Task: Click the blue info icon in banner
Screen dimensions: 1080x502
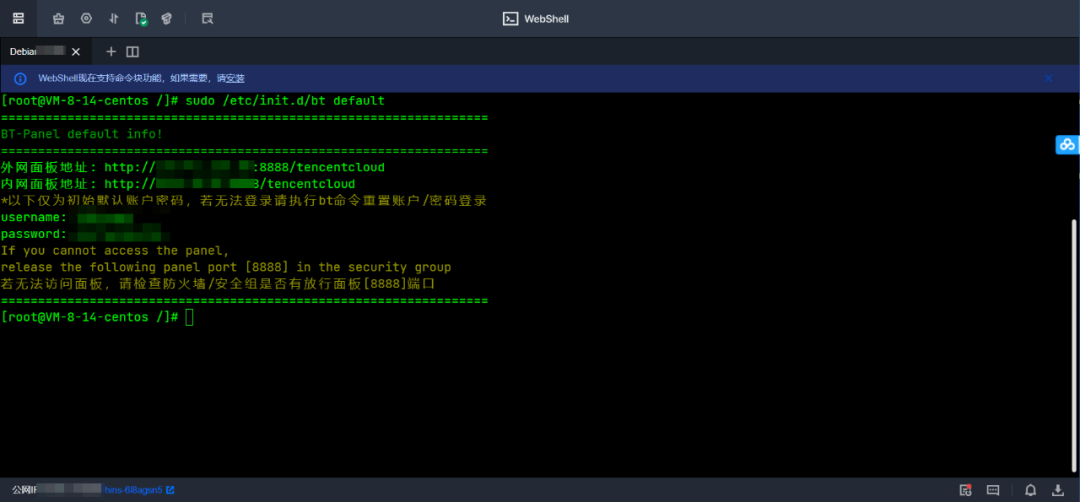Action: click(x=21, y=79)
